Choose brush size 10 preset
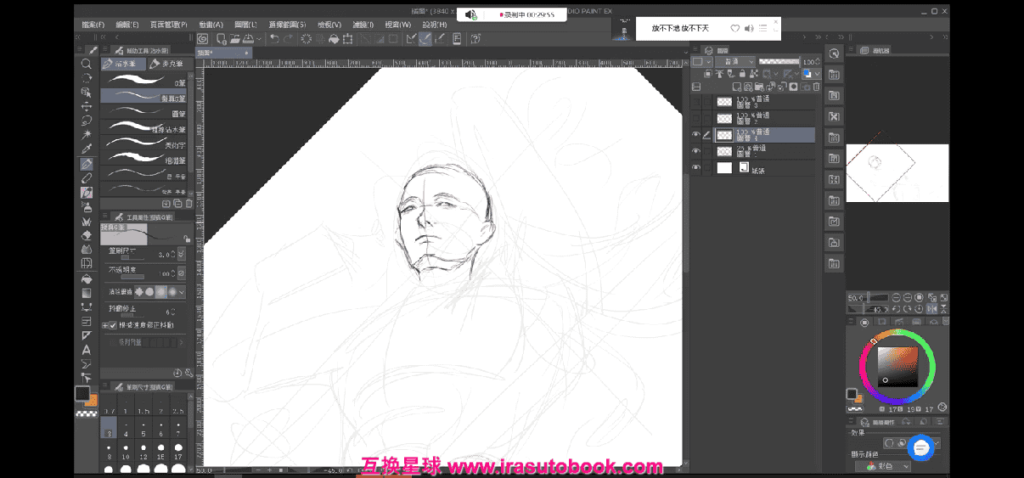Screen dimensions: 1024x478 pyautogui.click(x=125, y=452)
